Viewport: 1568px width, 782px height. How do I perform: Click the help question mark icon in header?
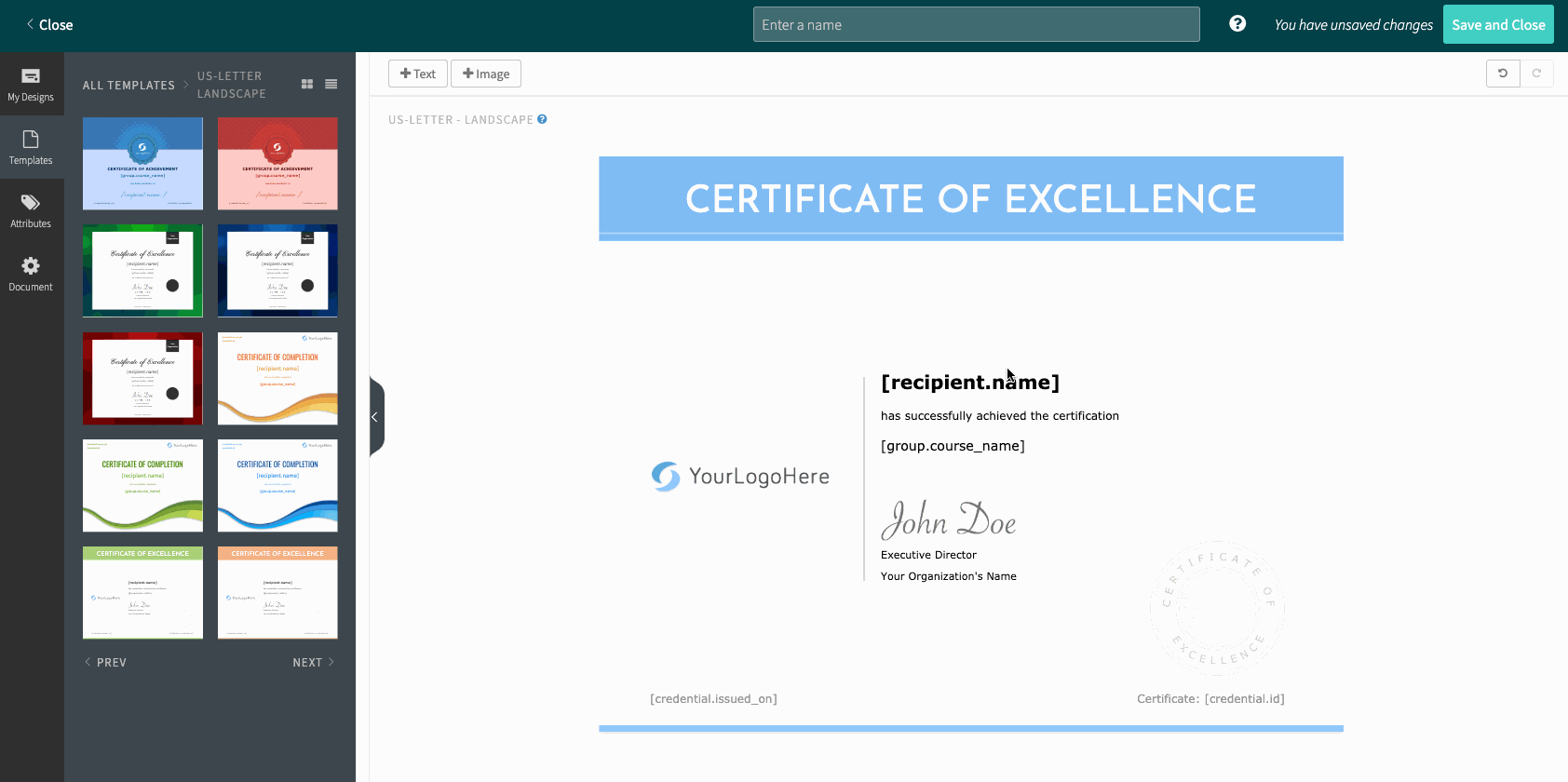click(1237, 24)
